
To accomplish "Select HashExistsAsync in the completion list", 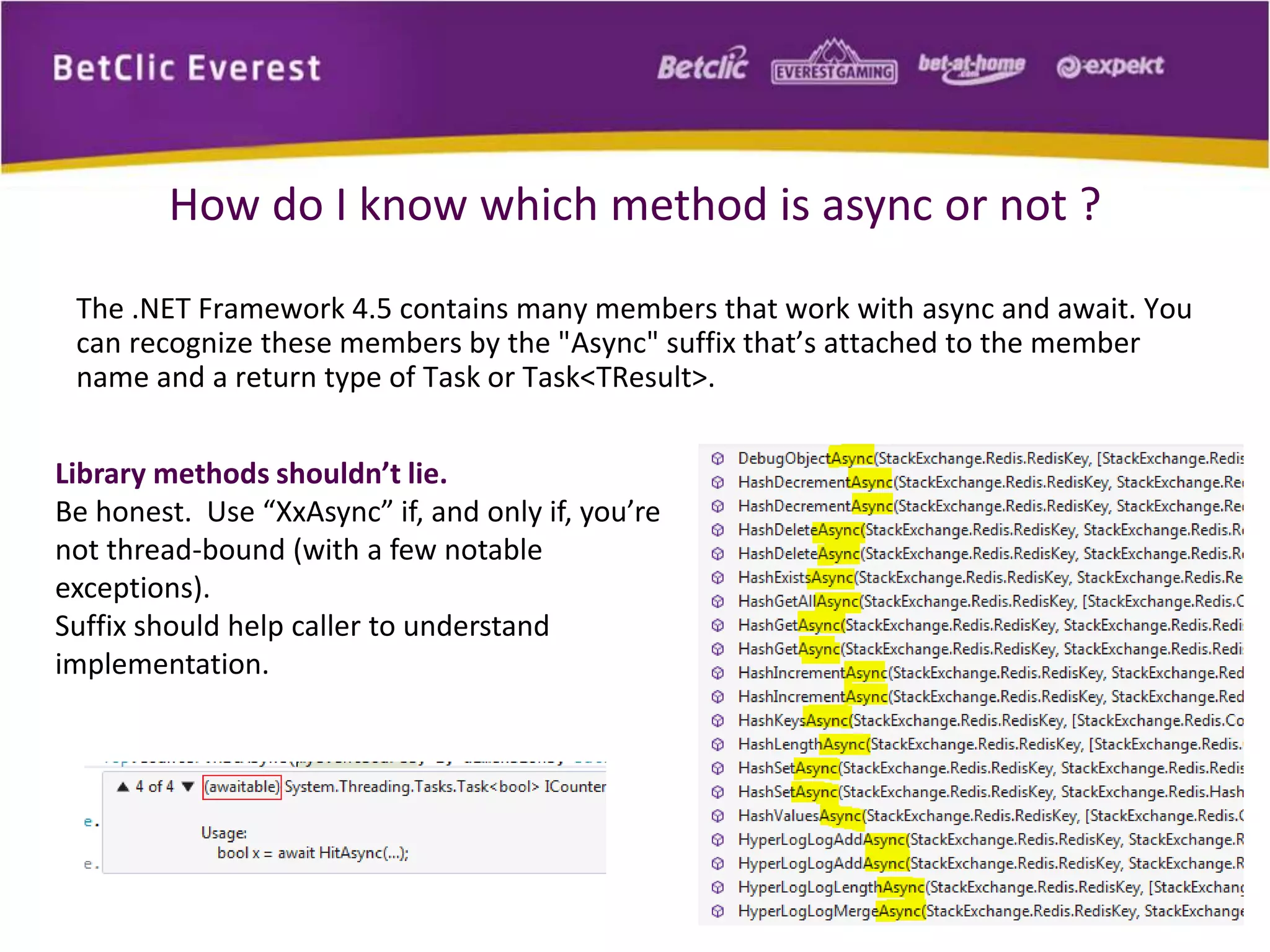I will pyautogui.click(x=971, y=578).
